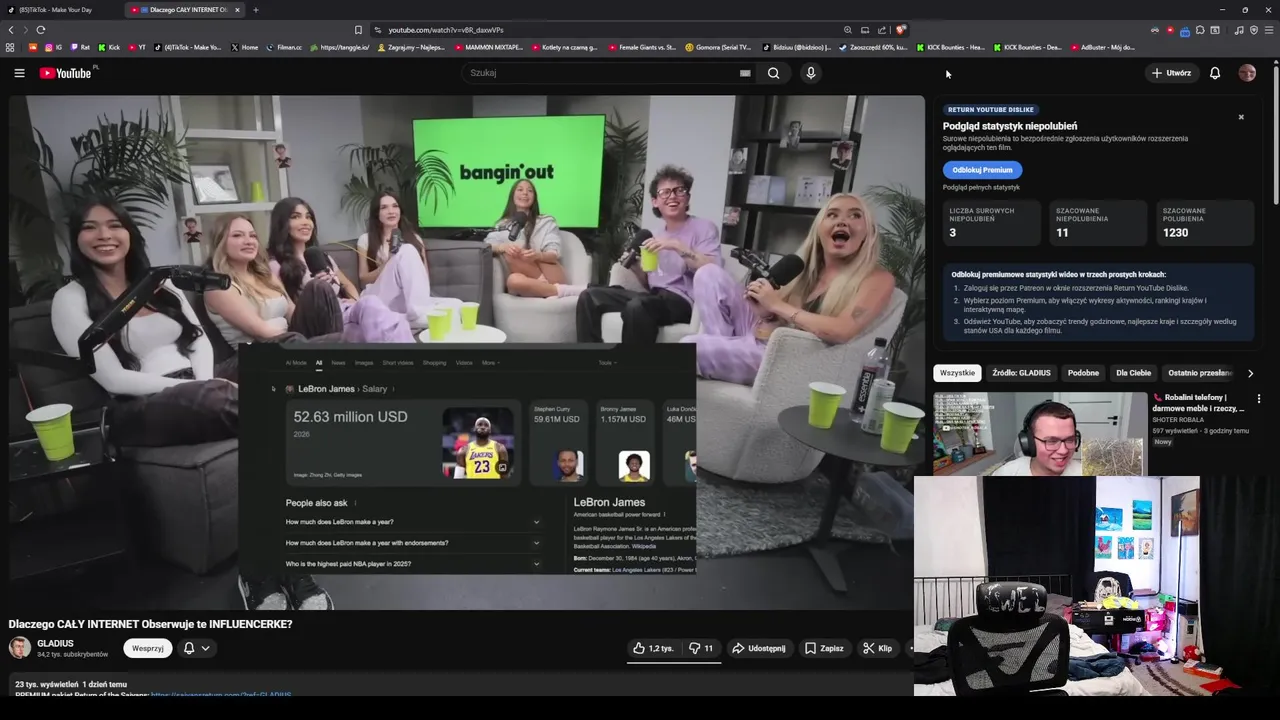Select the Źródło: GLADIUS filter chip
This screenshot has height=720, width=1280.
tap(1021, 373)
